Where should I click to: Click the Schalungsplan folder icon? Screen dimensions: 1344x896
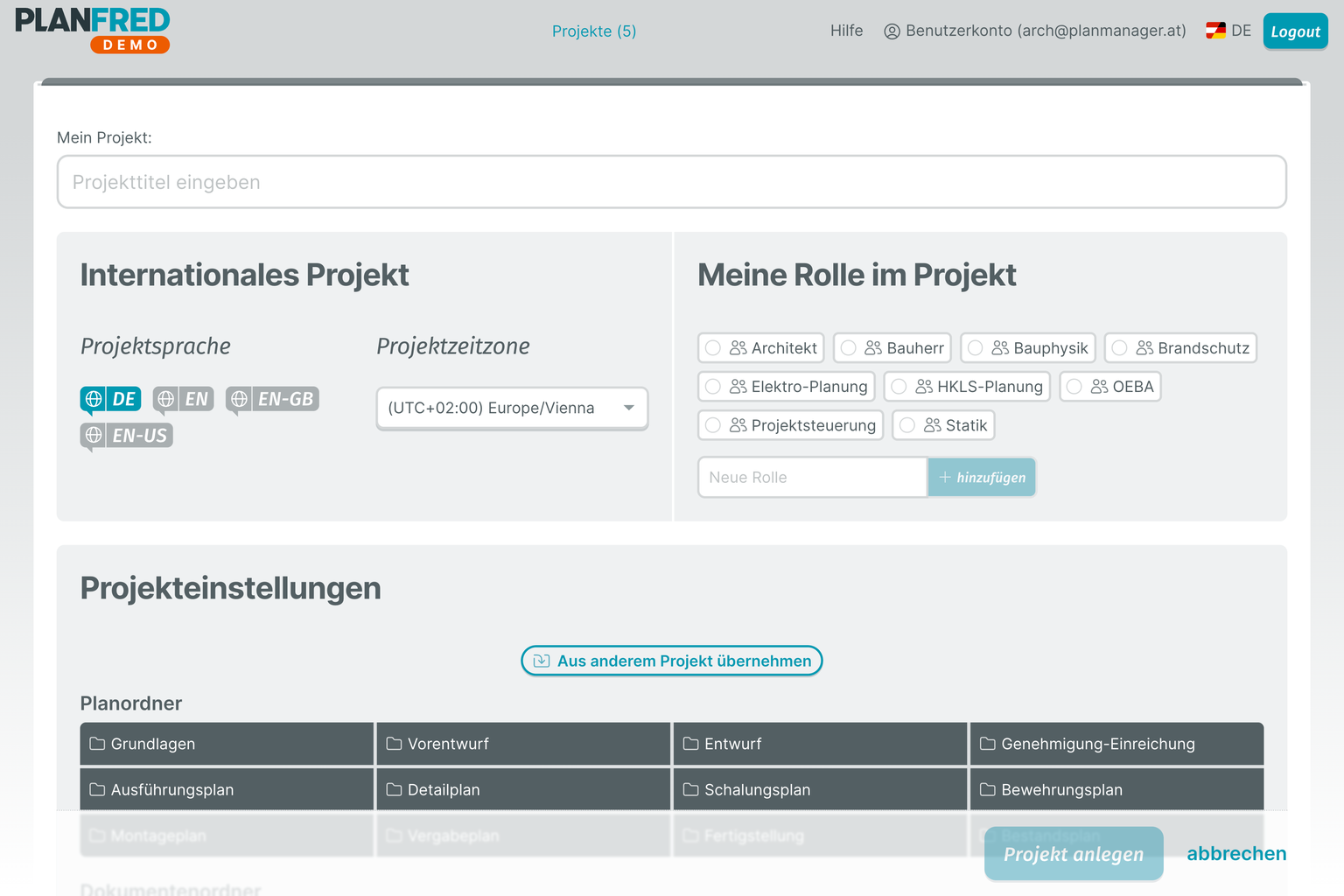tap(690, 790)
